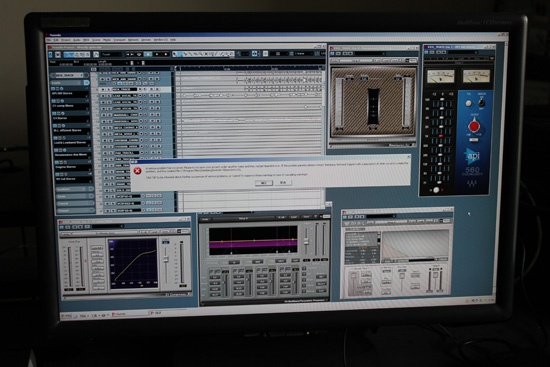This screenshot has width=550, height=367.
Task: Open the Touch automation mode dropdown
Action: 112,54
